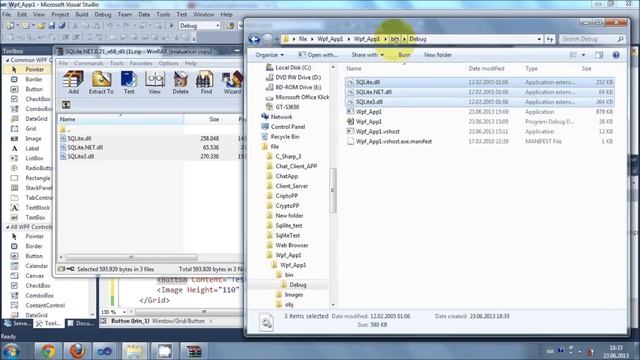Select Recycle Bin in navigation pane
640x360 pixels.
(284, 136)
